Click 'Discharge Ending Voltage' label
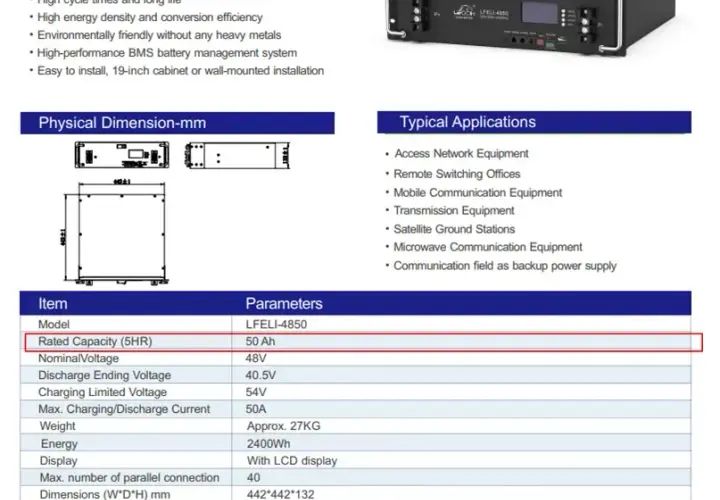 coord(104,375)
